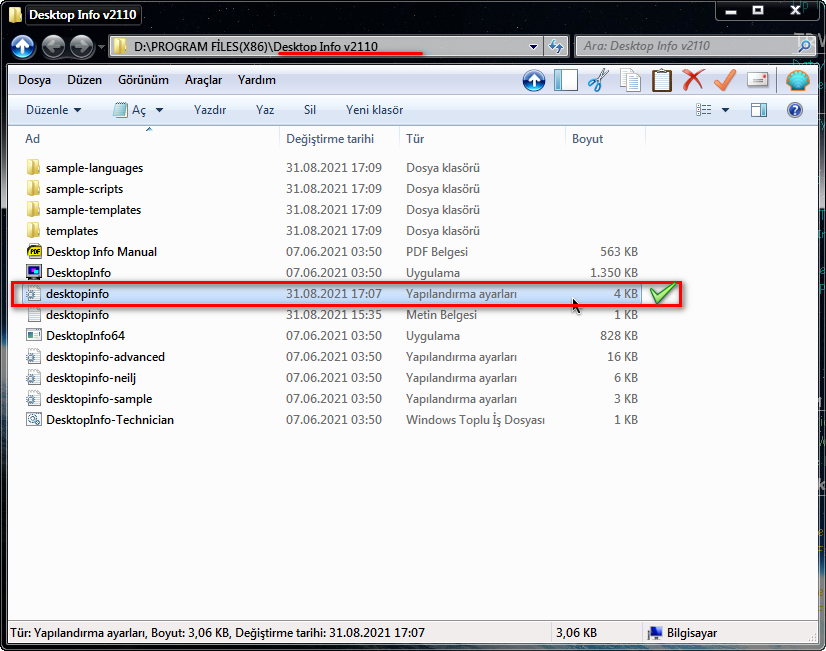Click the envelope Email icon in toolbar
826x651 pixels.
[758, 81]
